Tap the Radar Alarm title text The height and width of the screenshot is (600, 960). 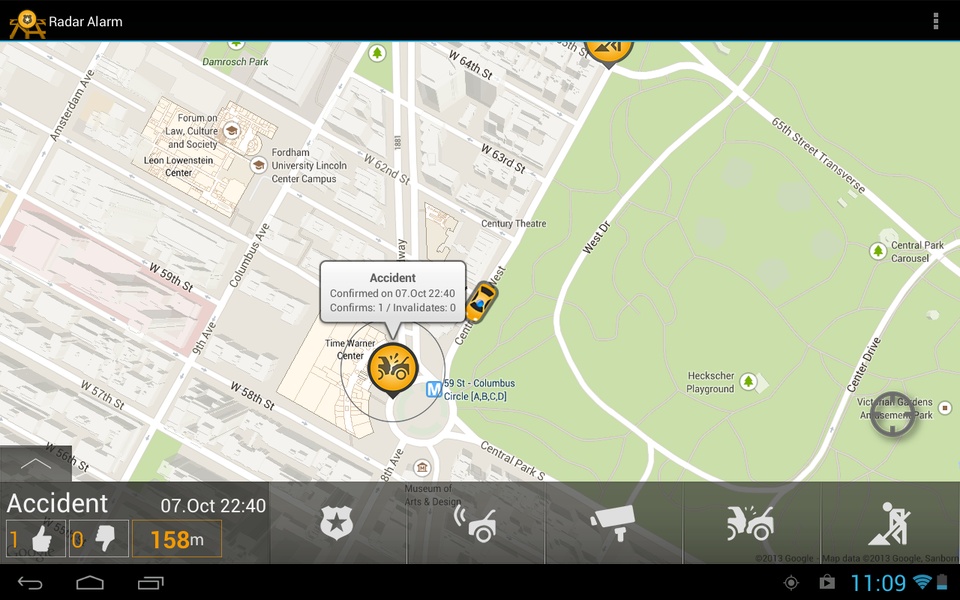85,21
